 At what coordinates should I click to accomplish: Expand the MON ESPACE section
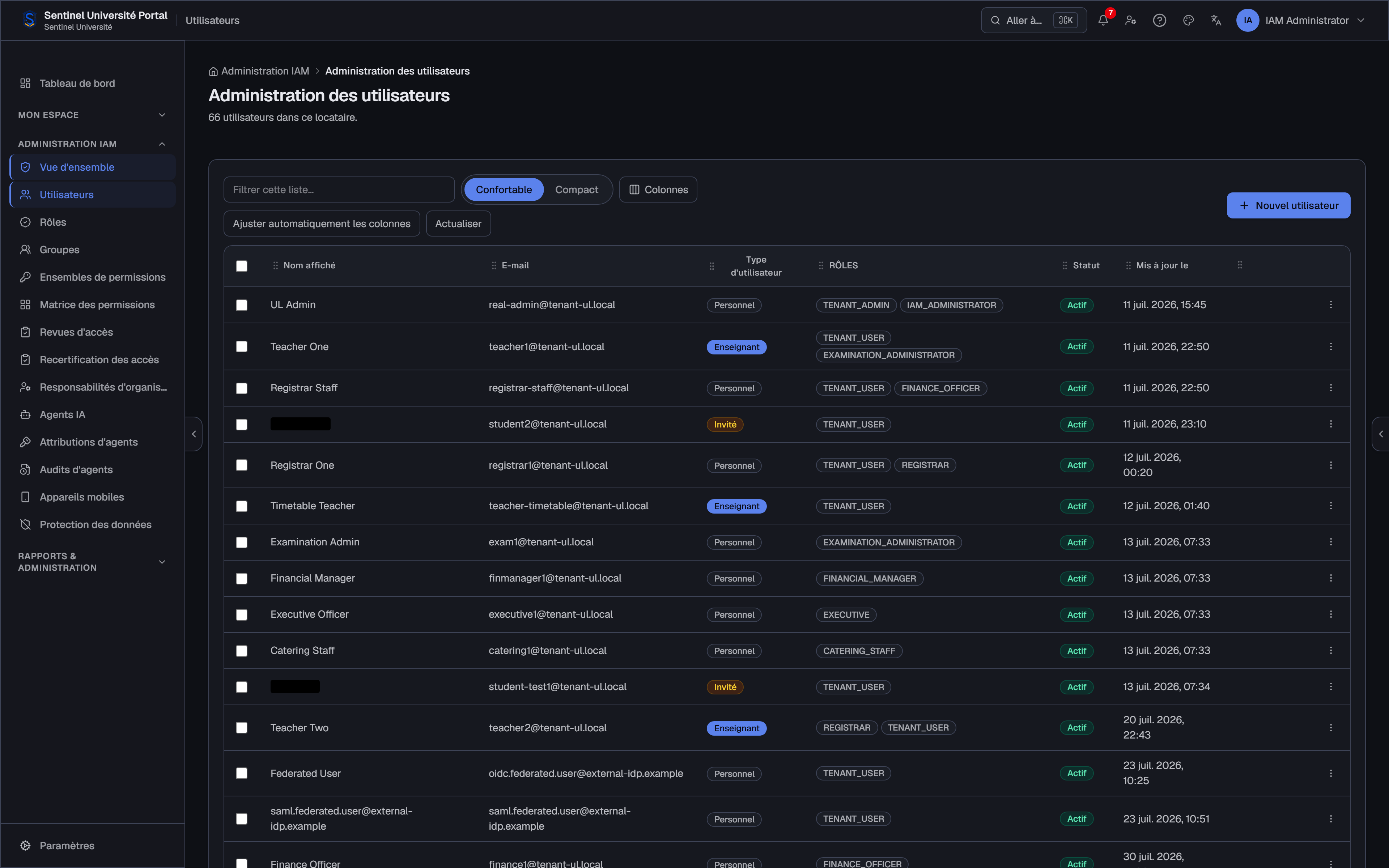(92, 115)
